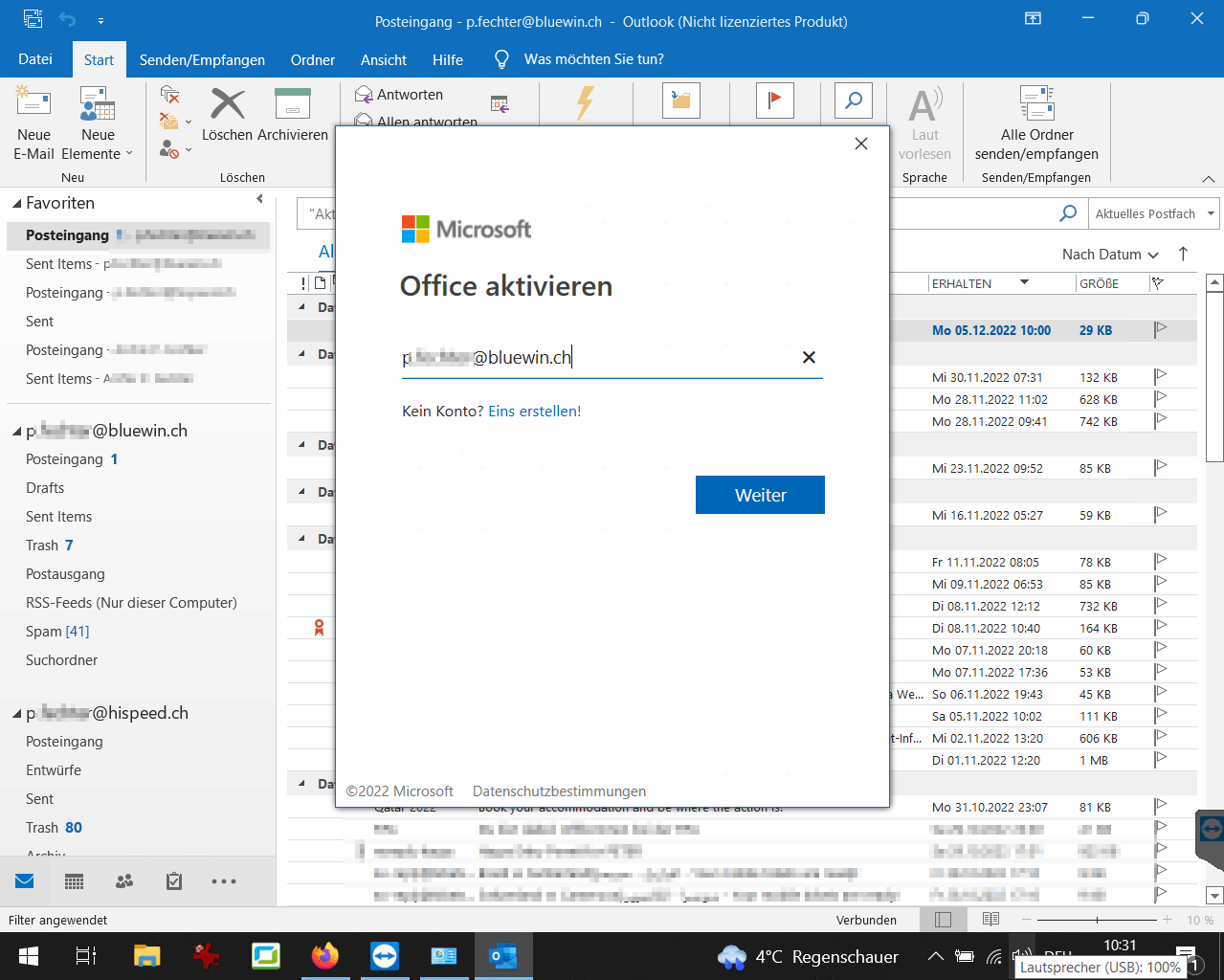This screenshot has height=980, width=1224.
Task: Switch to Mail view in bottom navigation
Action: [x=24, y=881]
